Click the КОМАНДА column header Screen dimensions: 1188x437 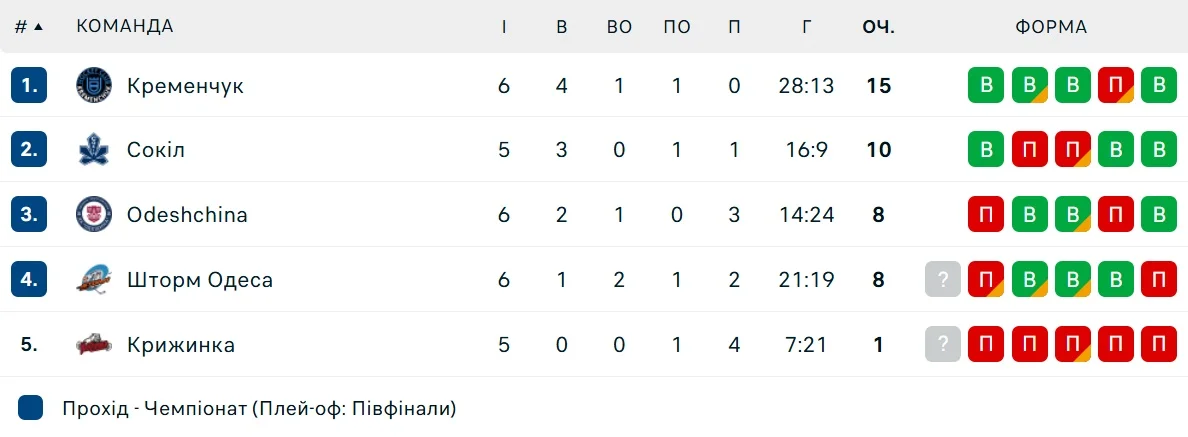[x=125, y=27]
